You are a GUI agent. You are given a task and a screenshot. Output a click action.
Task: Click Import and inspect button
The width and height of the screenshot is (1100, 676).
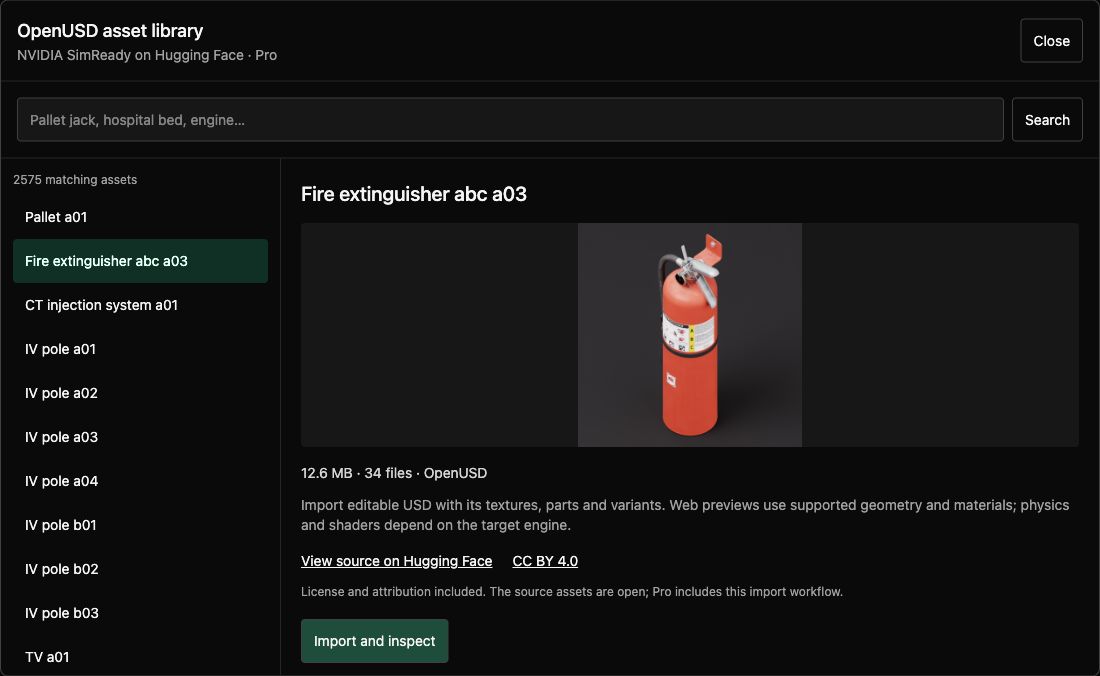click(375, 641)
